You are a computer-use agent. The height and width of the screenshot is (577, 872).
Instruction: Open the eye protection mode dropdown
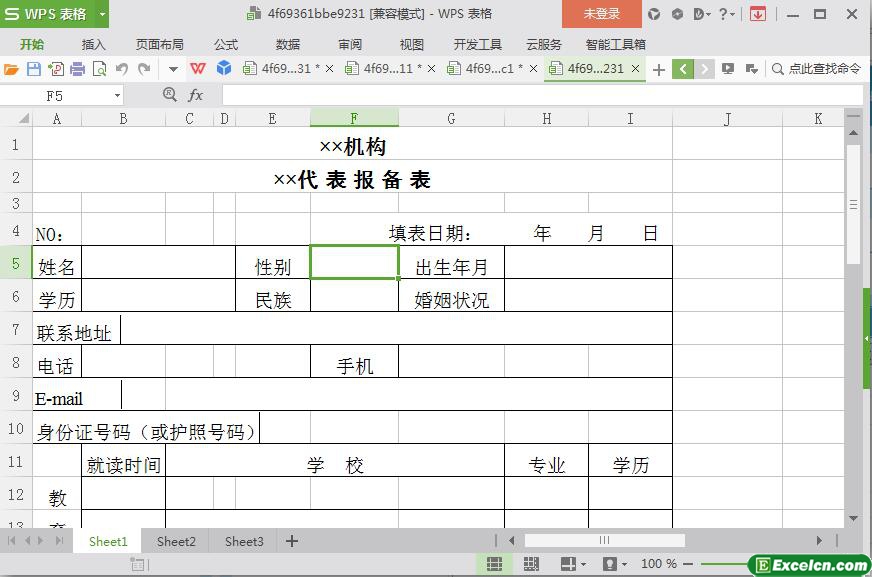[x=625, y=564]
